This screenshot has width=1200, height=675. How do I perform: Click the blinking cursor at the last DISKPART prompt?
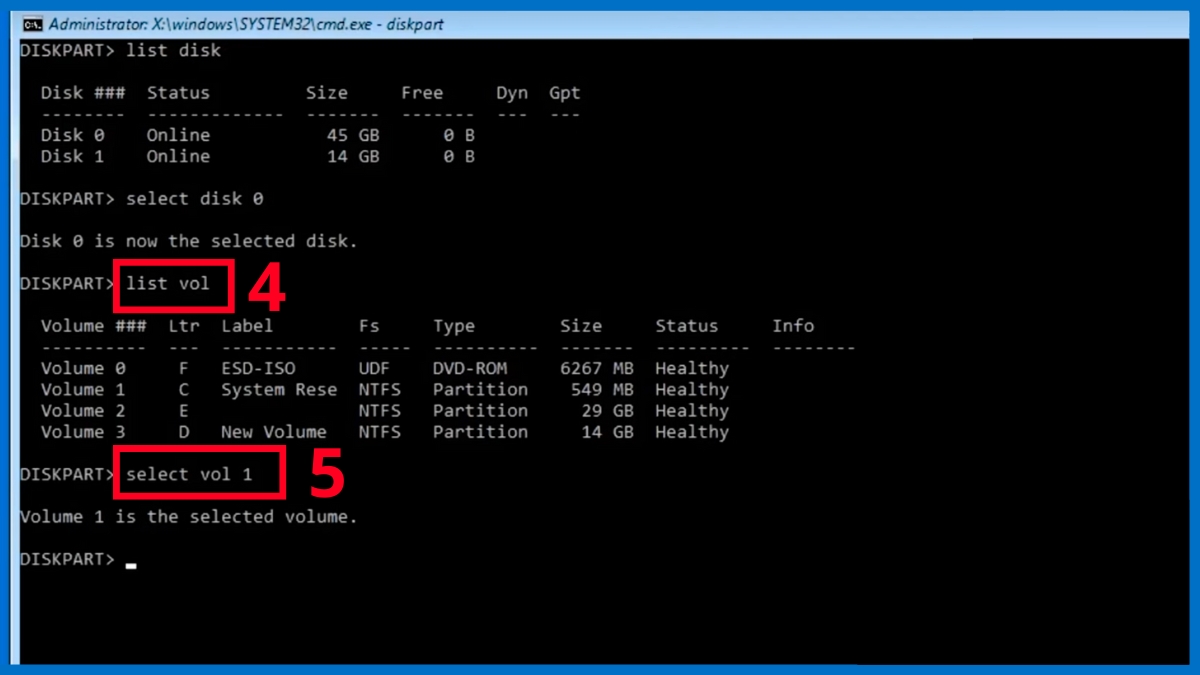131,565
